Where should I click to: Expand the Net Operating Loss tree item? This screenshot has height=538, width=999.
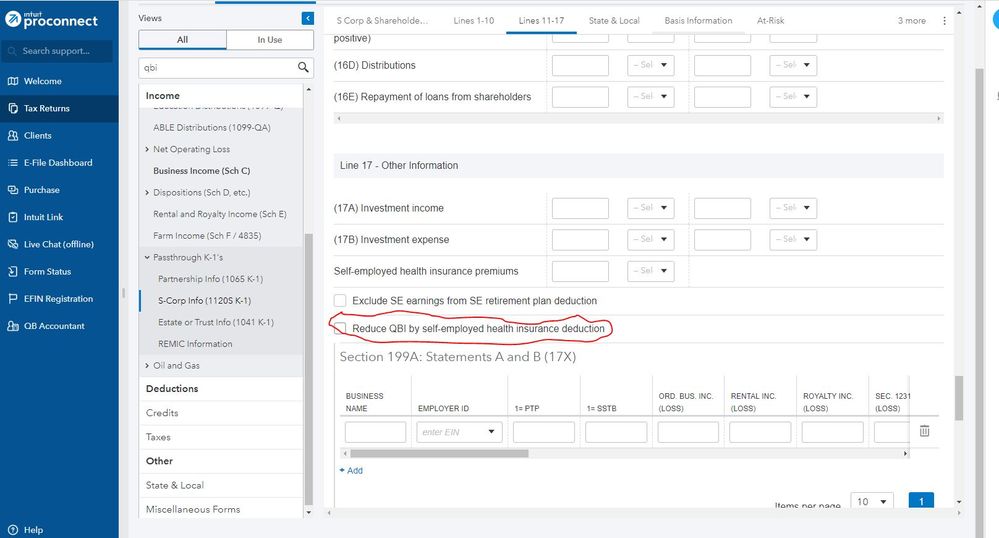coord(148,150)
